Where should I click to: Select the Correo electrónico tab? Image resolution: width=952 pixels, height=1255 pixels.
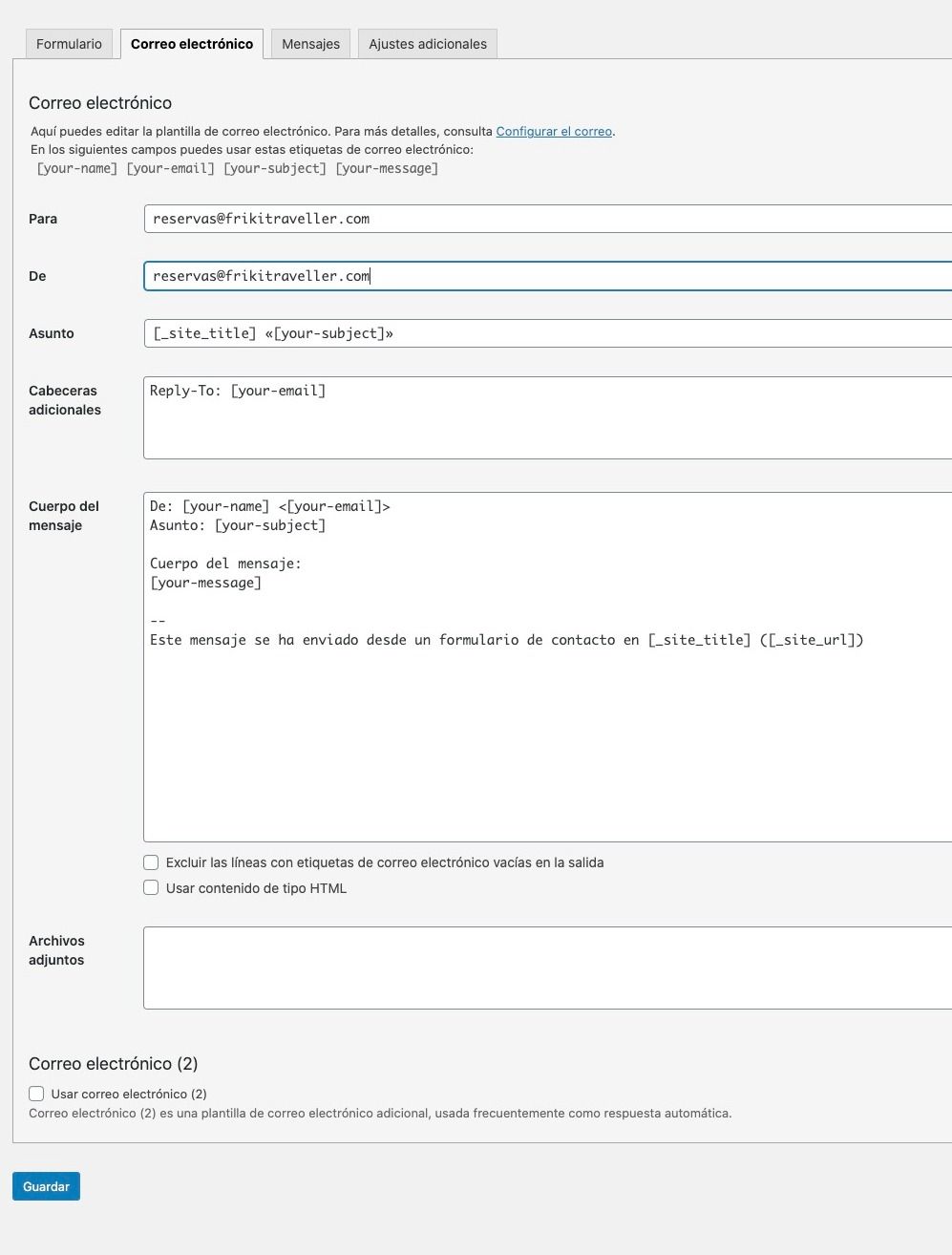point(192,44)
